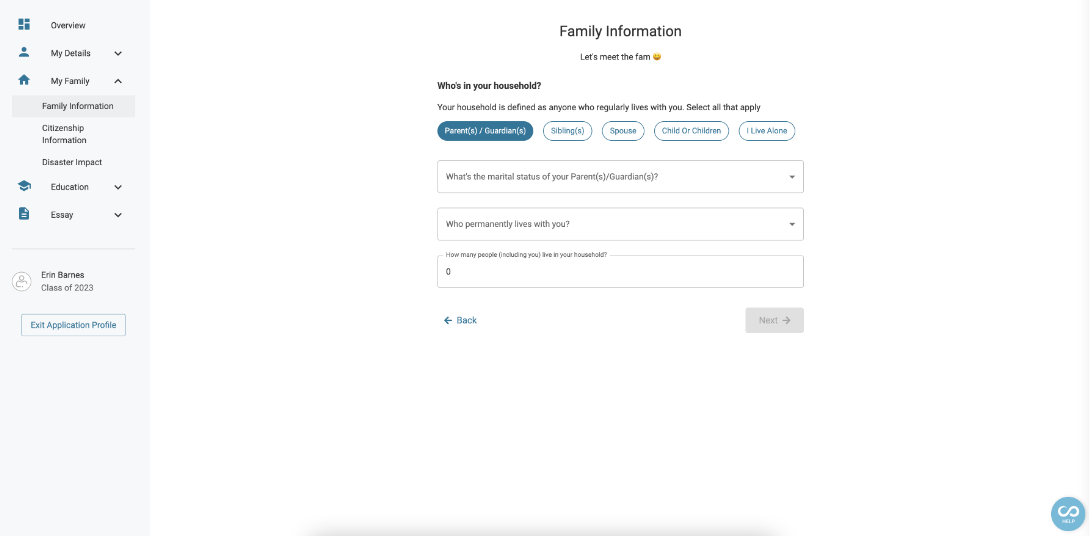The width and height of the screenshot is (1090, 536).
Task: Go to Disaster Impact in the sidebar
Action: tap(72, 162)
